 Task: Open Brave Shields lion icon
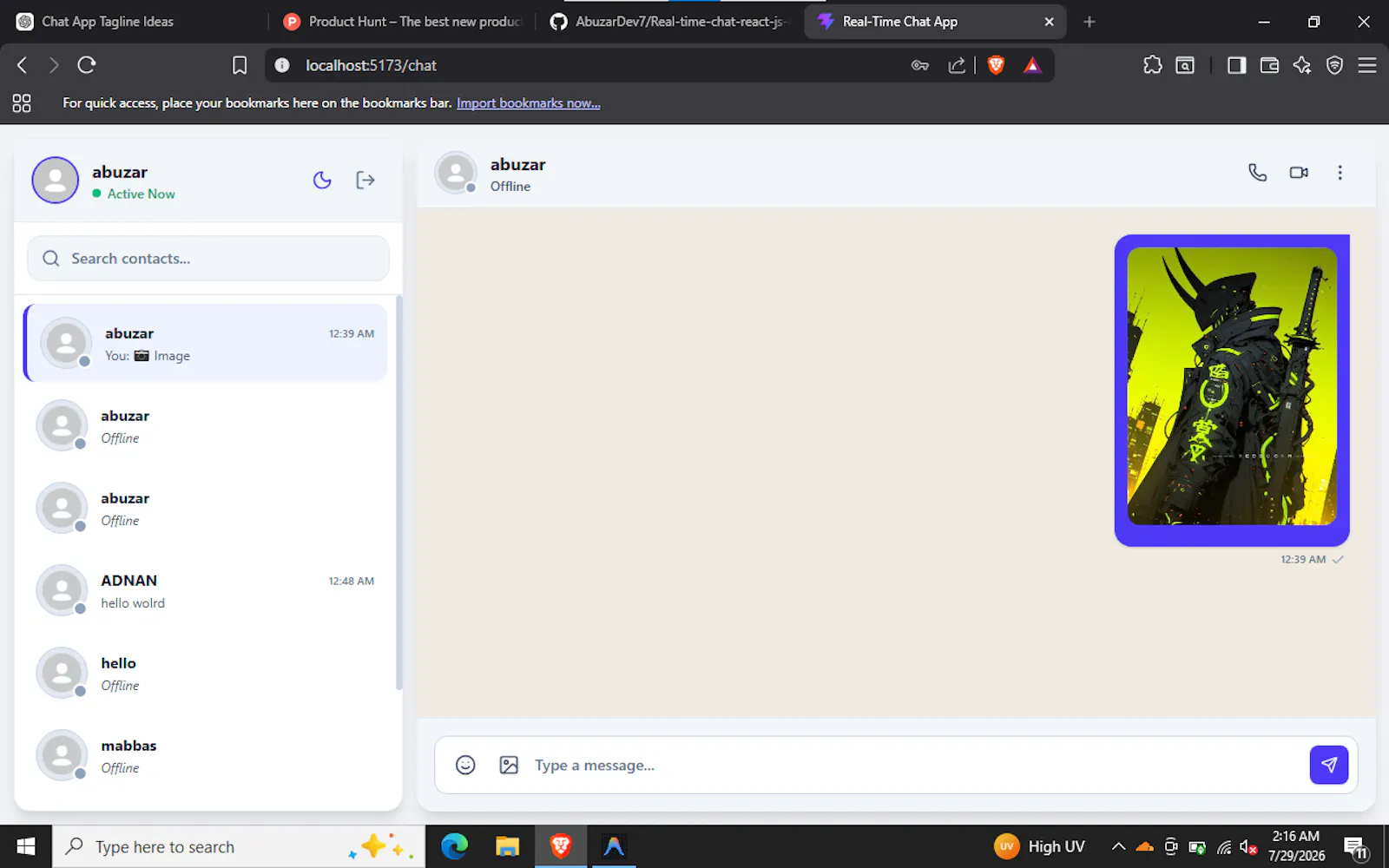996,65
